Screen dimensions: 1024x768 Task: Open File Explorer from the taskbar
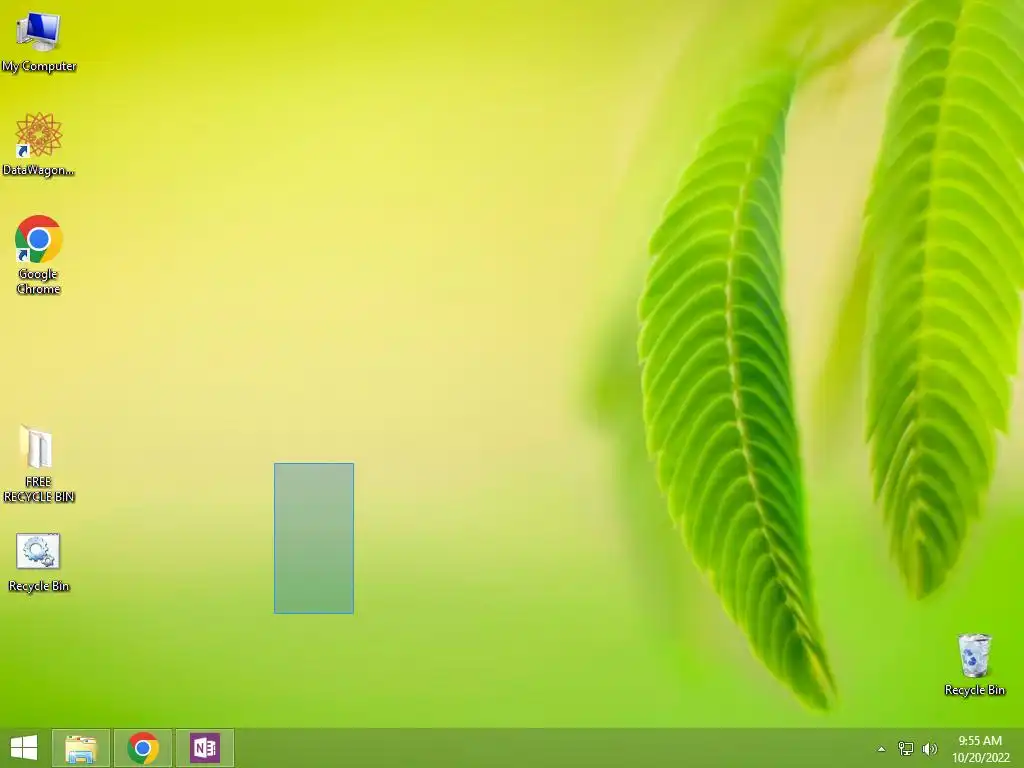tap(81, 748)
